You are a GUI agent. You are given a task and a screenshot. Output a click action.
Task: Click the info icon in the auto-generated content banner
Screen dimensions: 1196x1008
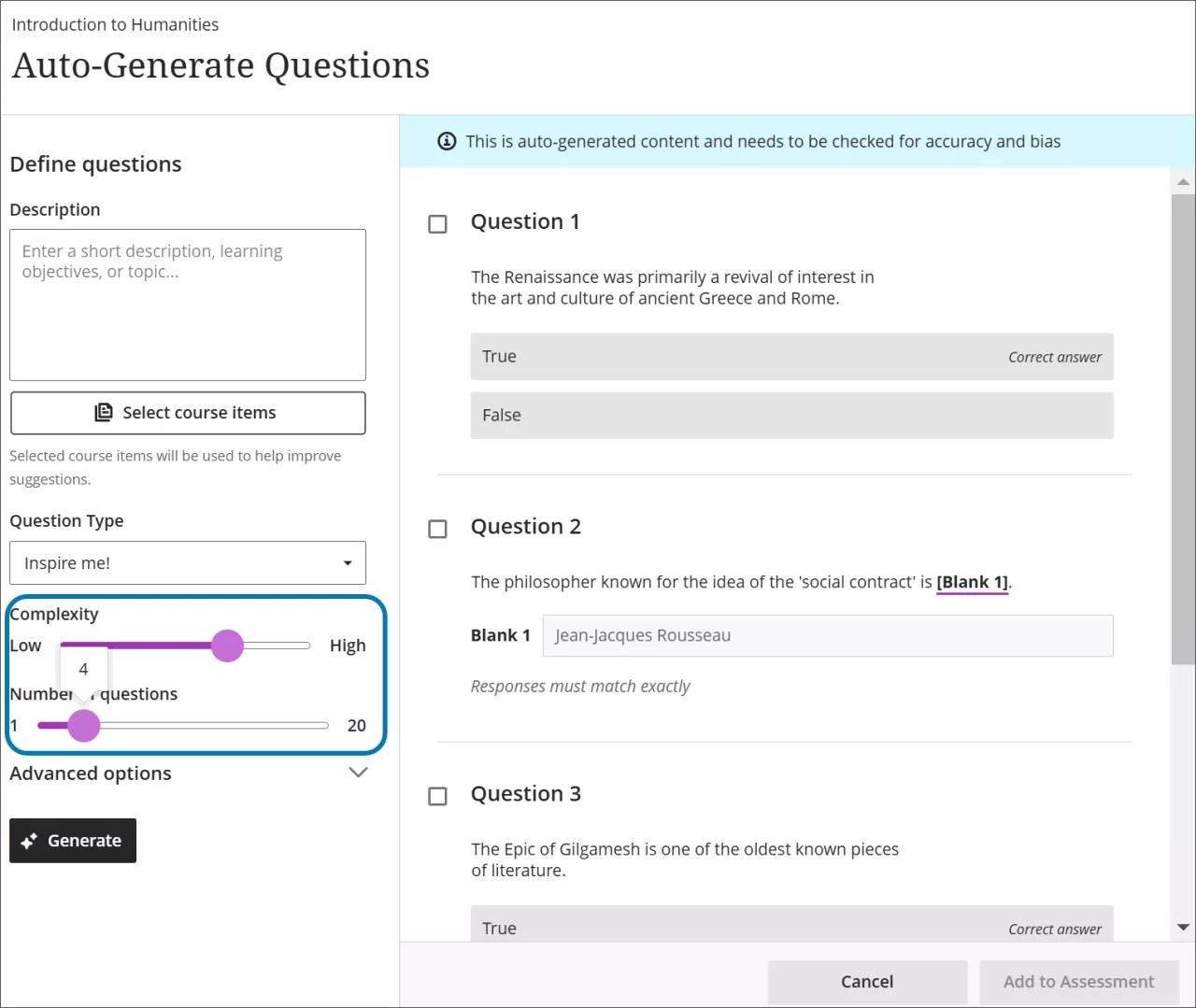pos(447,141)
